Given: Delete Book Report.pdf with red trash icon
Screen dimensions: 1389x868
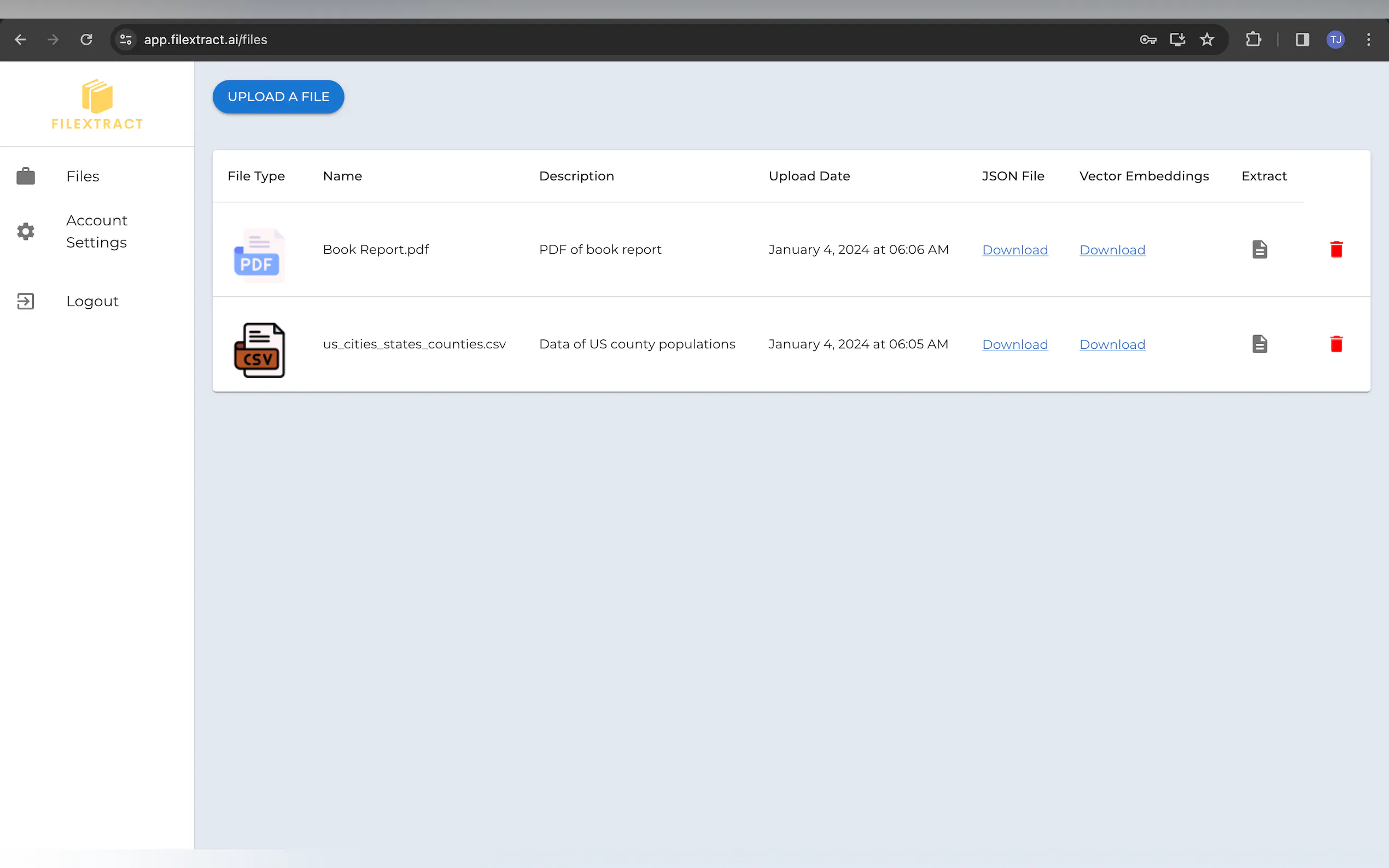Looking at the screenshot, I should (x=1336, y=250).
